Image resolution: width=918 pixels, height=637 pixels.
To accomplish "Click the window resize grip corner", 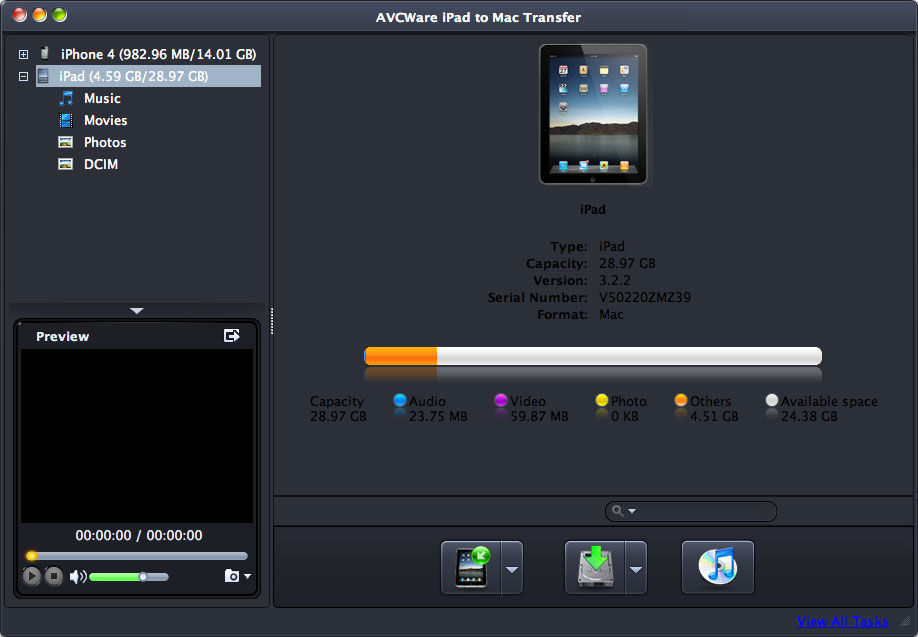I will (905, 622).
